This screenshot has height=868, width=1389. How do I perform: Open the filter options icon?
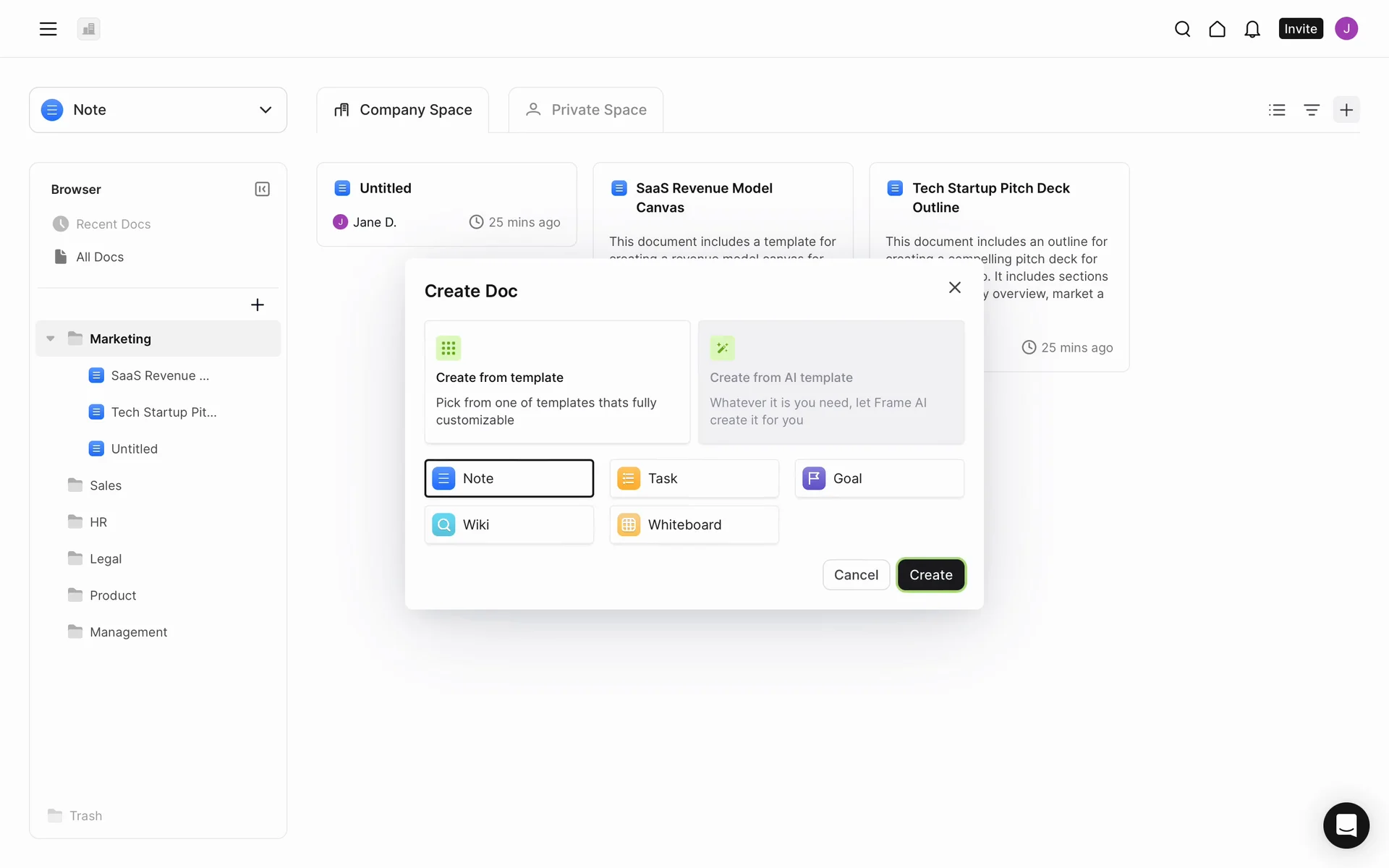coord(1312,110)
